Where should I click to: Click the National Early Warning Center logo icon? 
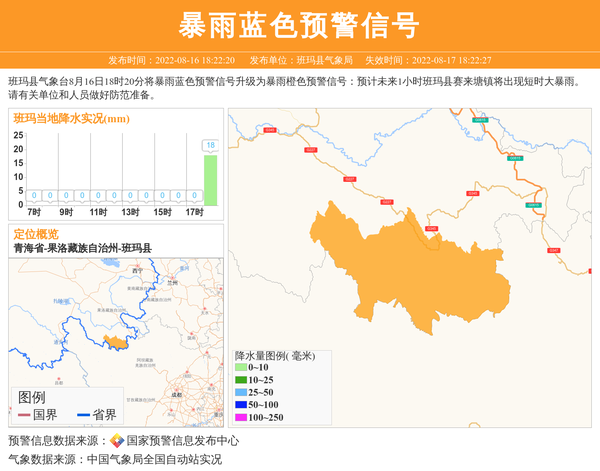[x=117, y=440]
